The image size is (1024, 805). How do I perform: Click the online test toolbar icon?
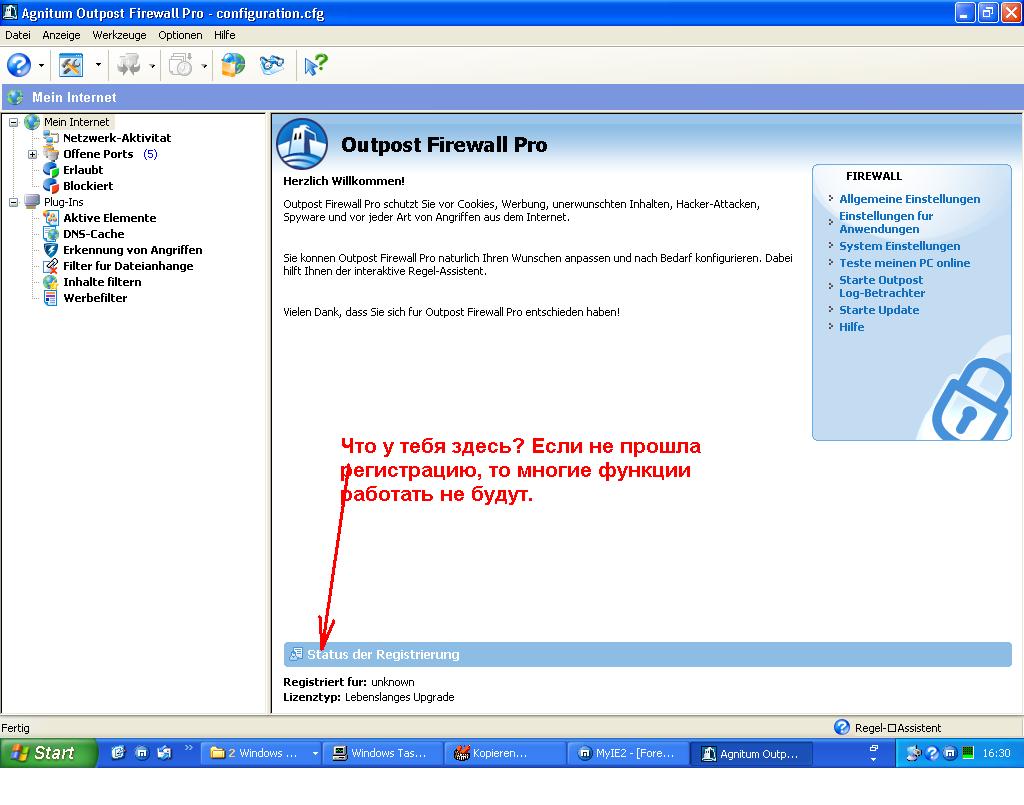272,65
